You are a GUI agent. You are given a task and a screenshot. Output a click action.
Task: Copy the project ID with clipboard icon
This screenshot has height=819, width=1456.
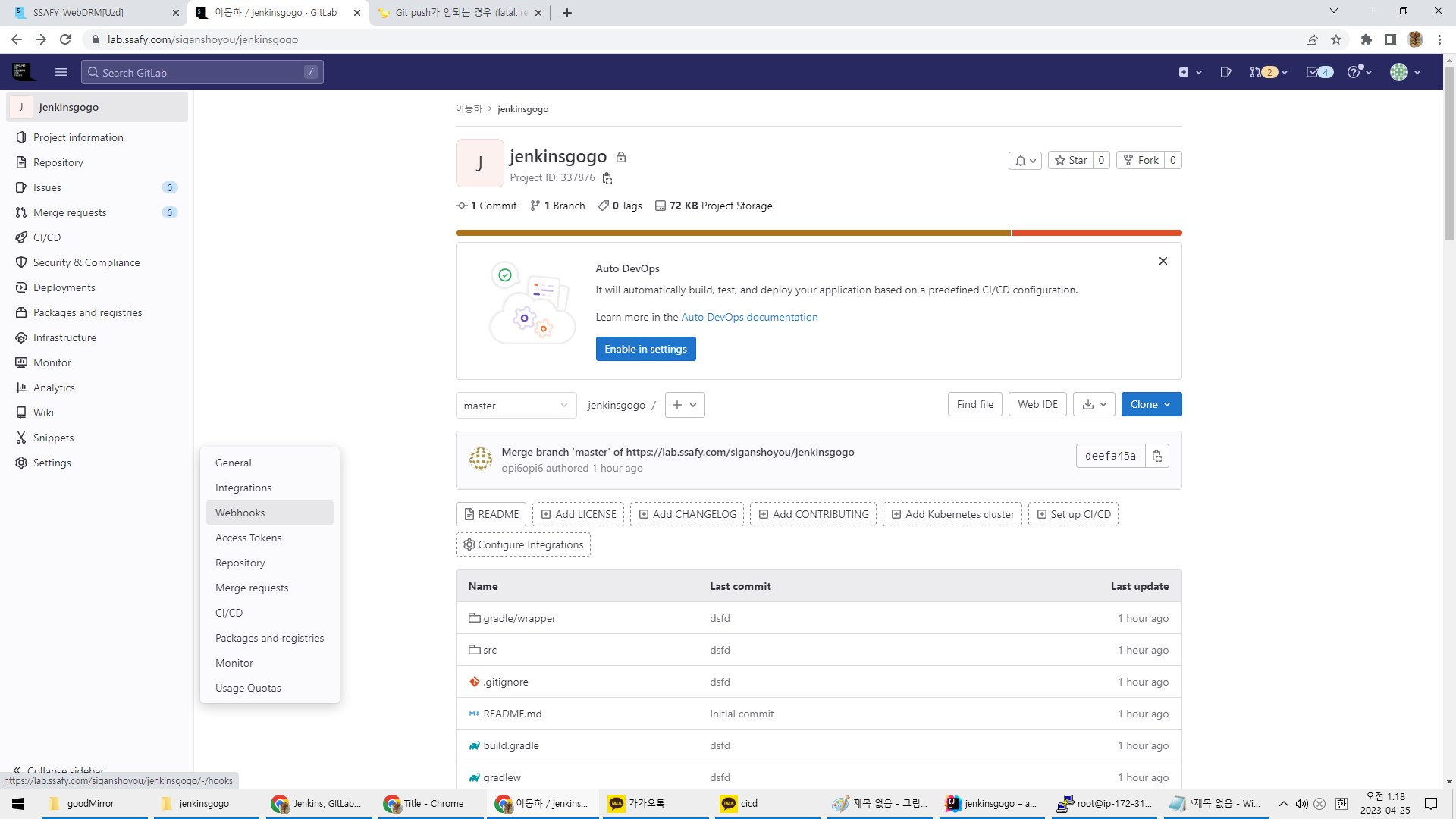(607, 178)
